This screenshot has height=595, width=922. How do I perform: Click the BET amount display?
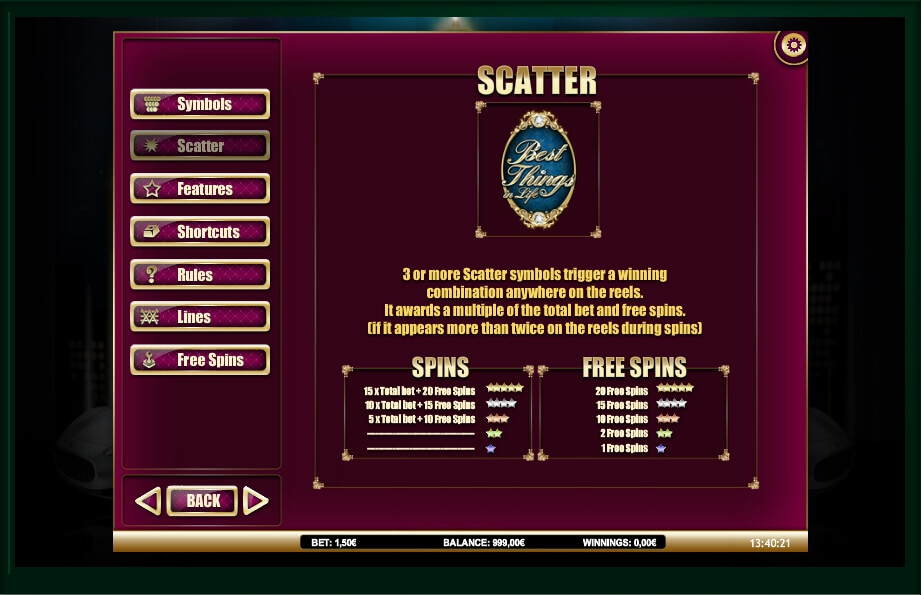tap(334, 543)
